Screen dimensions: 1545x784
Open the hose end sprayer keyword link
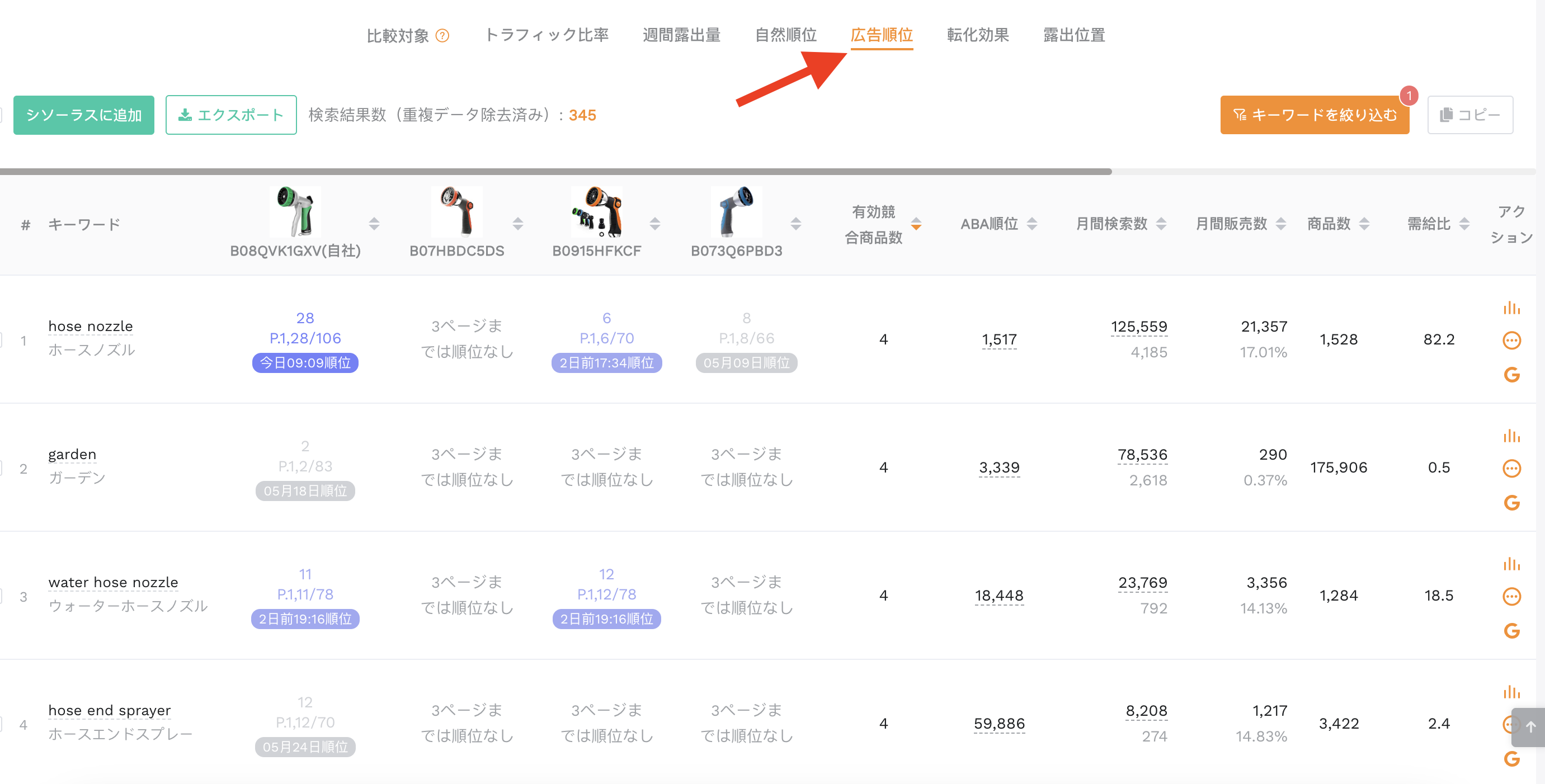coord(110,710)
